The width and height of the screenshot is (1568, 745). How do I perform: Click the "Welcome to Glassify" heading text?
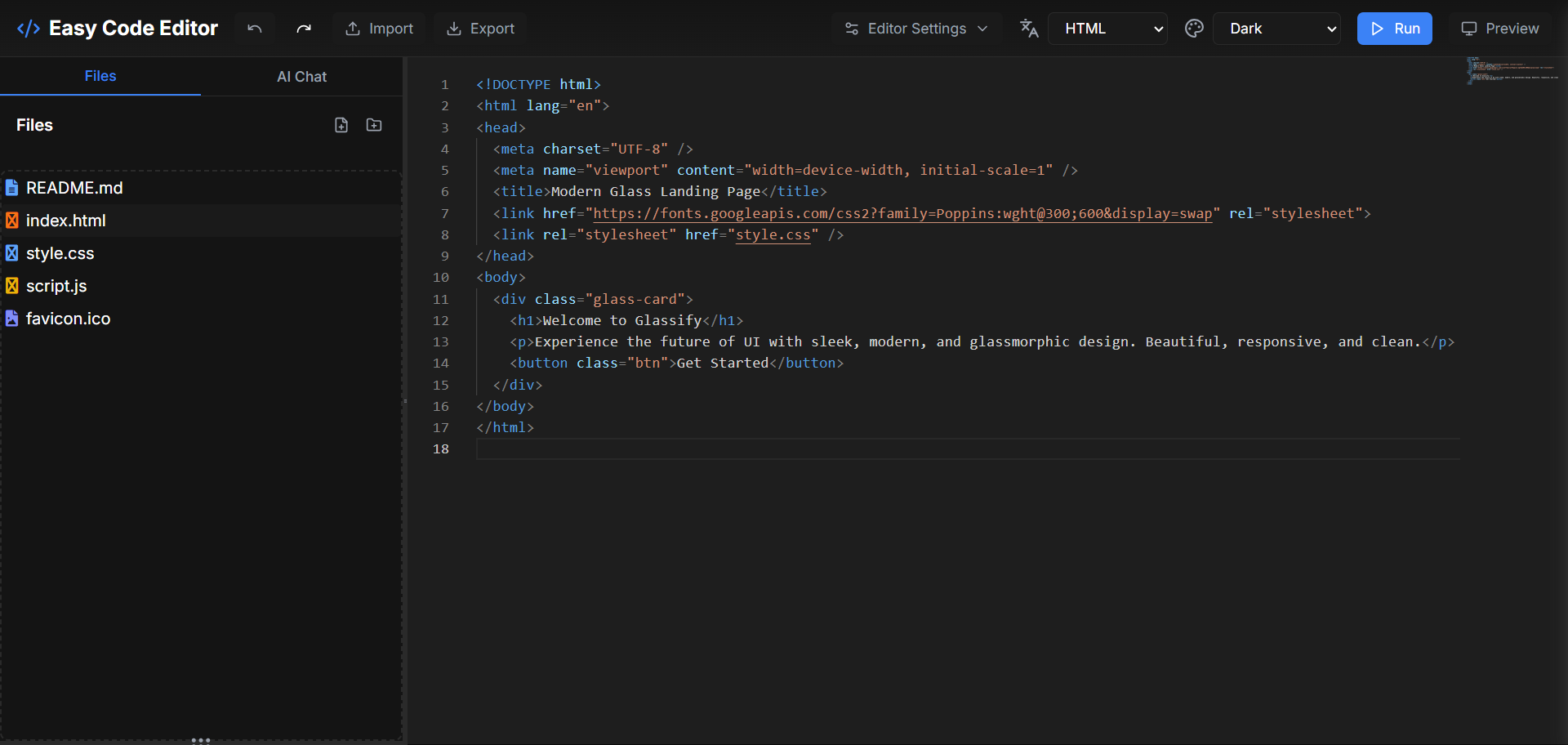click(622, 320)
